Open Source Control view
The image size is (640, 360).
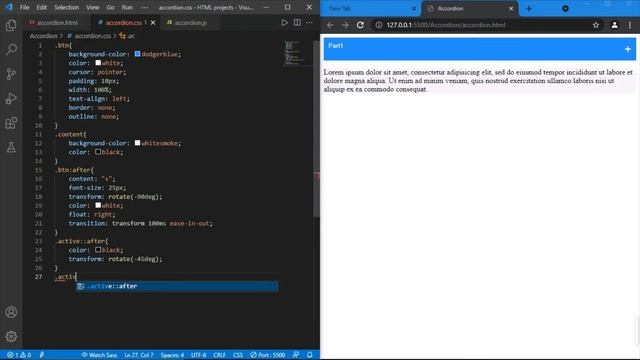(11, 74)
